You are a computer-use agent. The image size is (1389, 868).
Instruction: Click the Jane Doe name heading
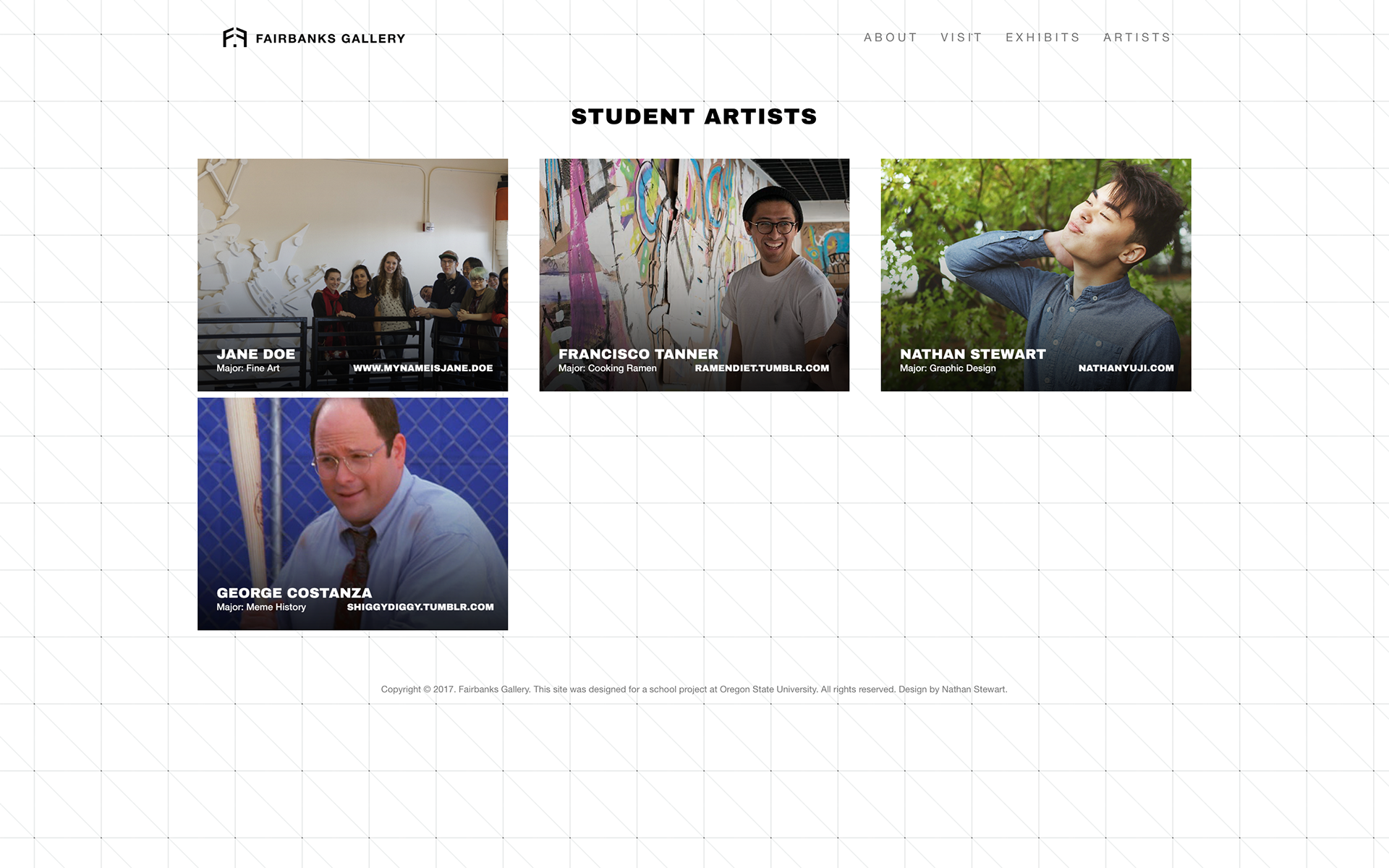(x=256, y=354)
